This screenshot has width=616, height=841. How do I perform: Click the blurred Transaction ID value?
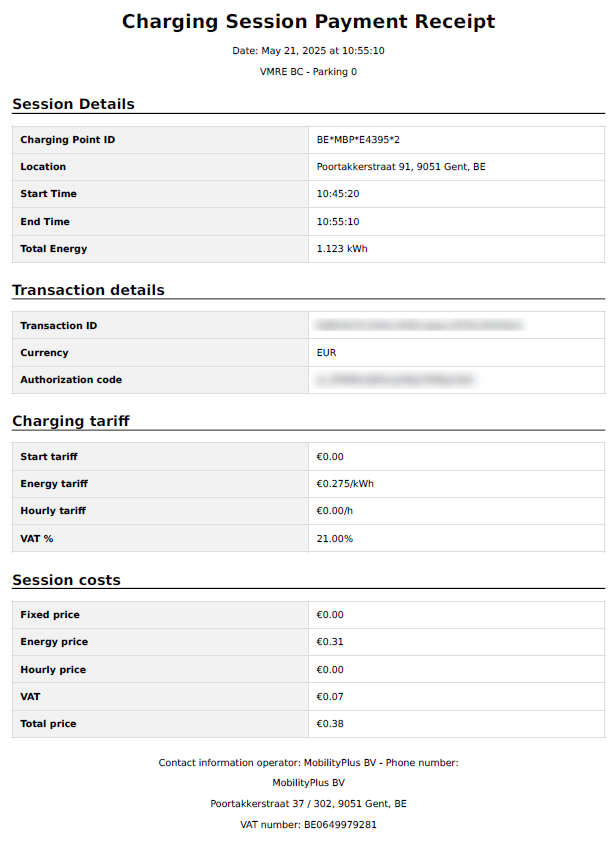[x=419, y=326]
